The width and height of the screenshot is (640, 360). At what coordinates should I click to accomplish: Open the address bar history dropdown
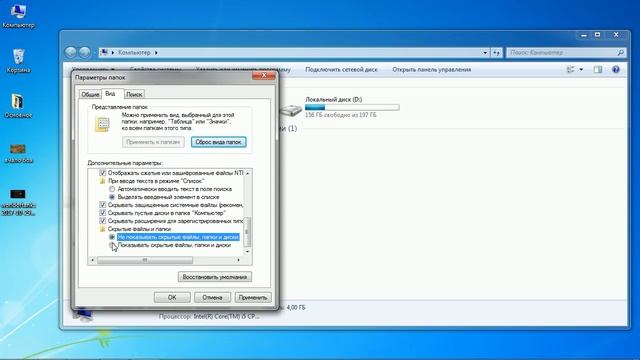(485, 53)
